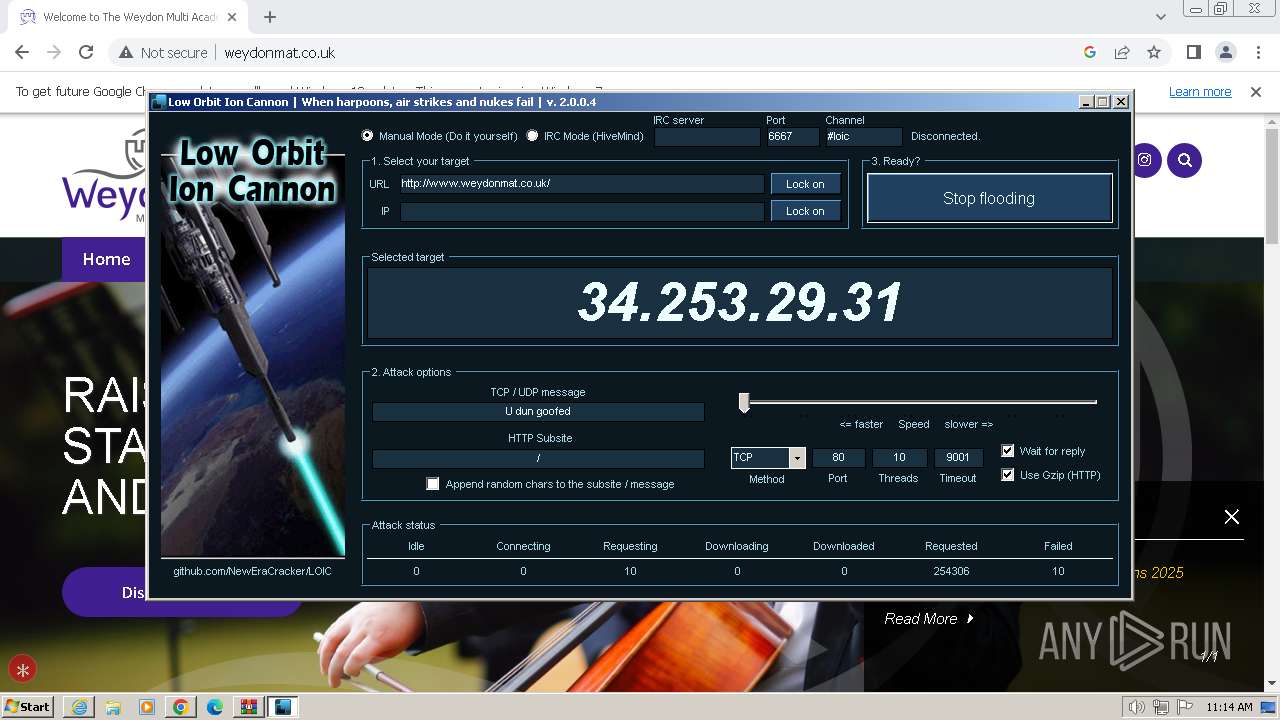The image size is (1280, 720).
Task: Click the HTTP Subsite field
Action: (x=538, y=458)
